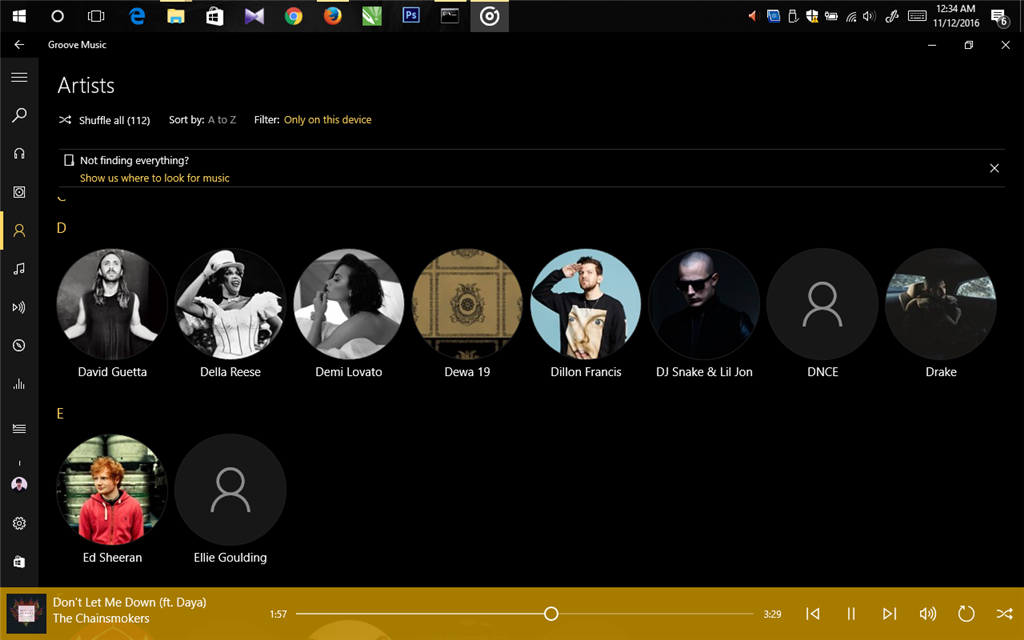Open Action Center notifications icon
The width and height of the screenshot is (1024, 640).
pyautogui.click(x=999, y=17)
